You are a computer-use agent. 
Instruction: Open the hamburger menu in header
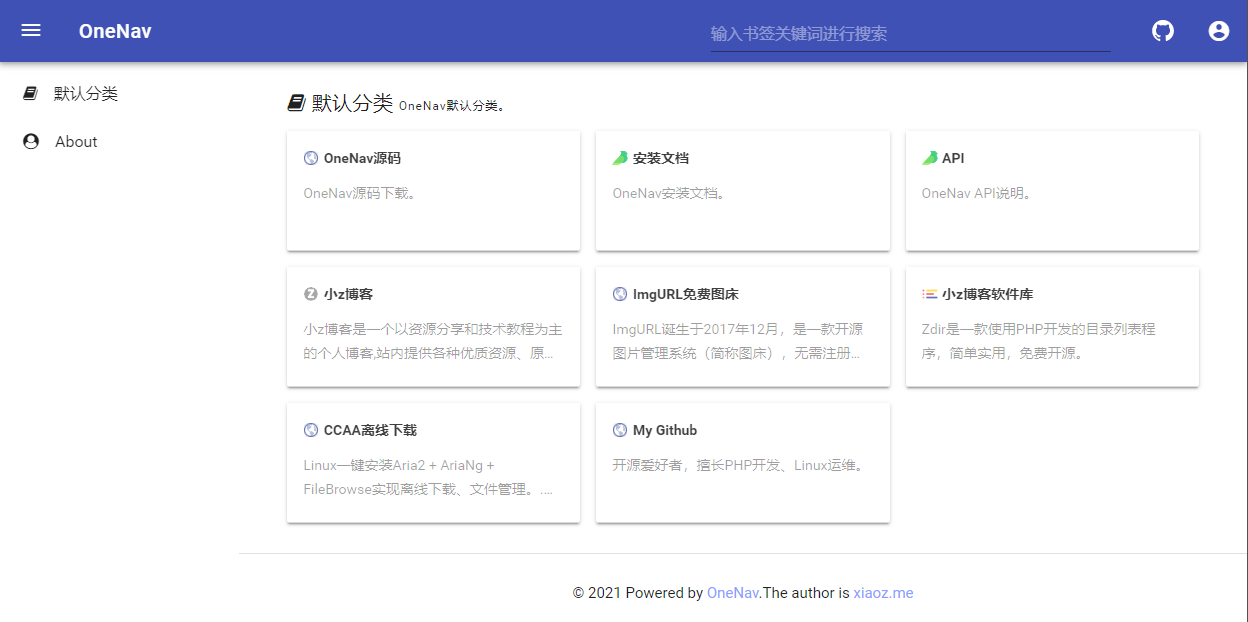click(x=31, y=30)
